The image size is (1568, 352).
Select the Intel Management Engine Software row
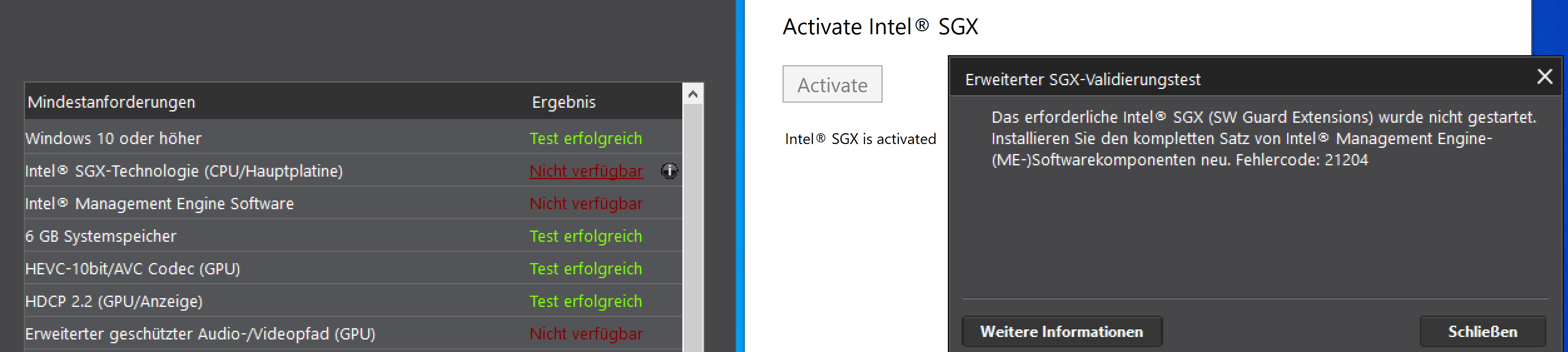click(353, 203)
